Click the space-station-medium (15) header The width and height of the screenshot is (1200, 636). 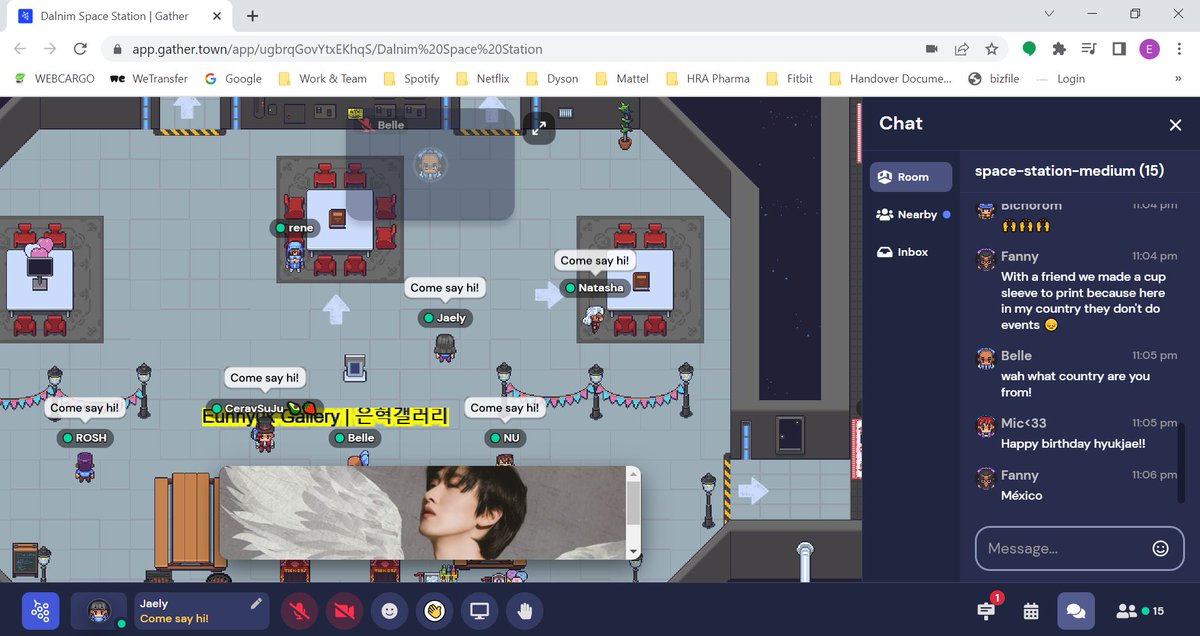tap(1069, 171)
